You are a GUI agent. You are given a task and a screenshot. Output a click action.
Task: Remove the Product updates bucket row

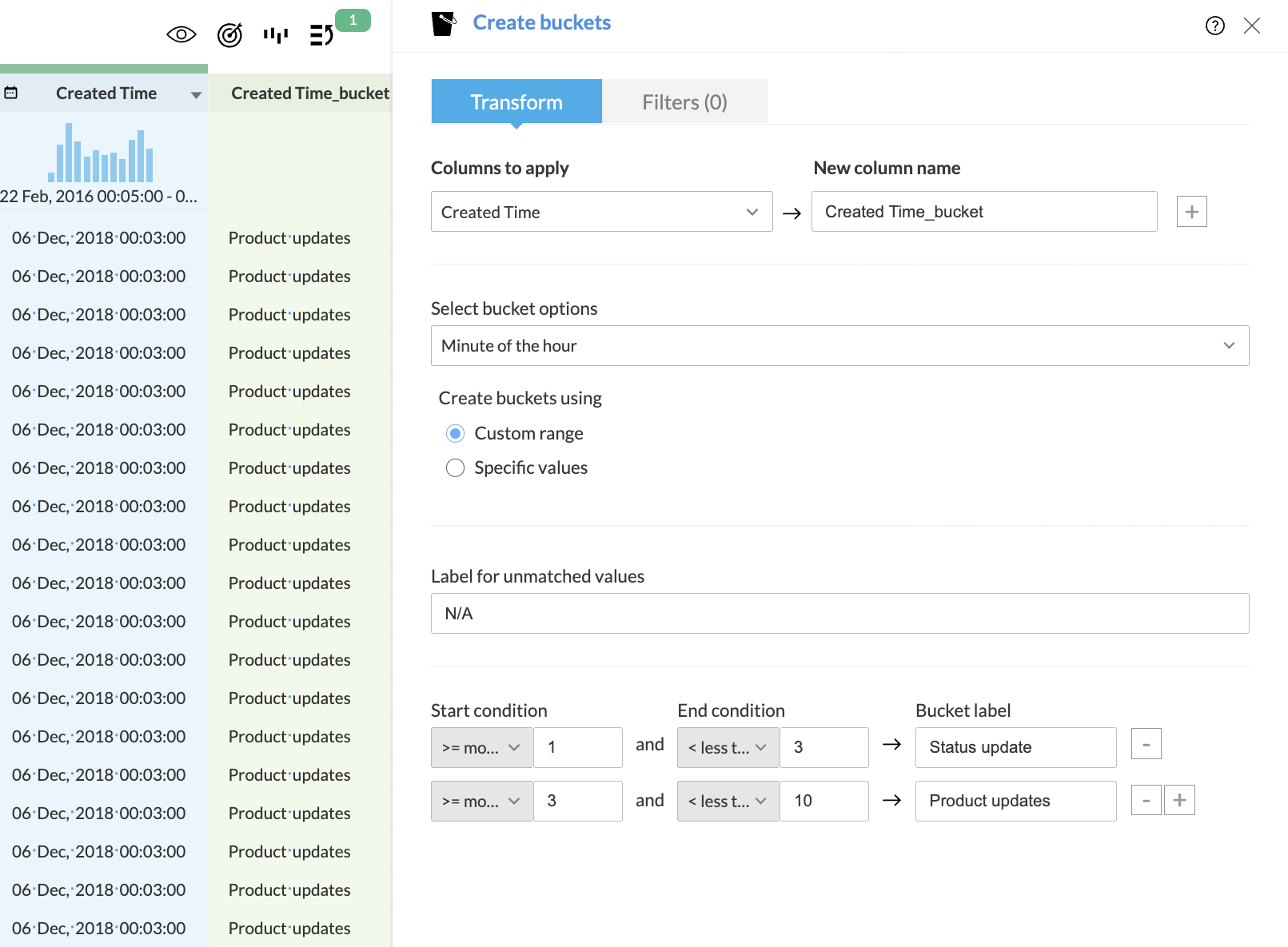1146,800
